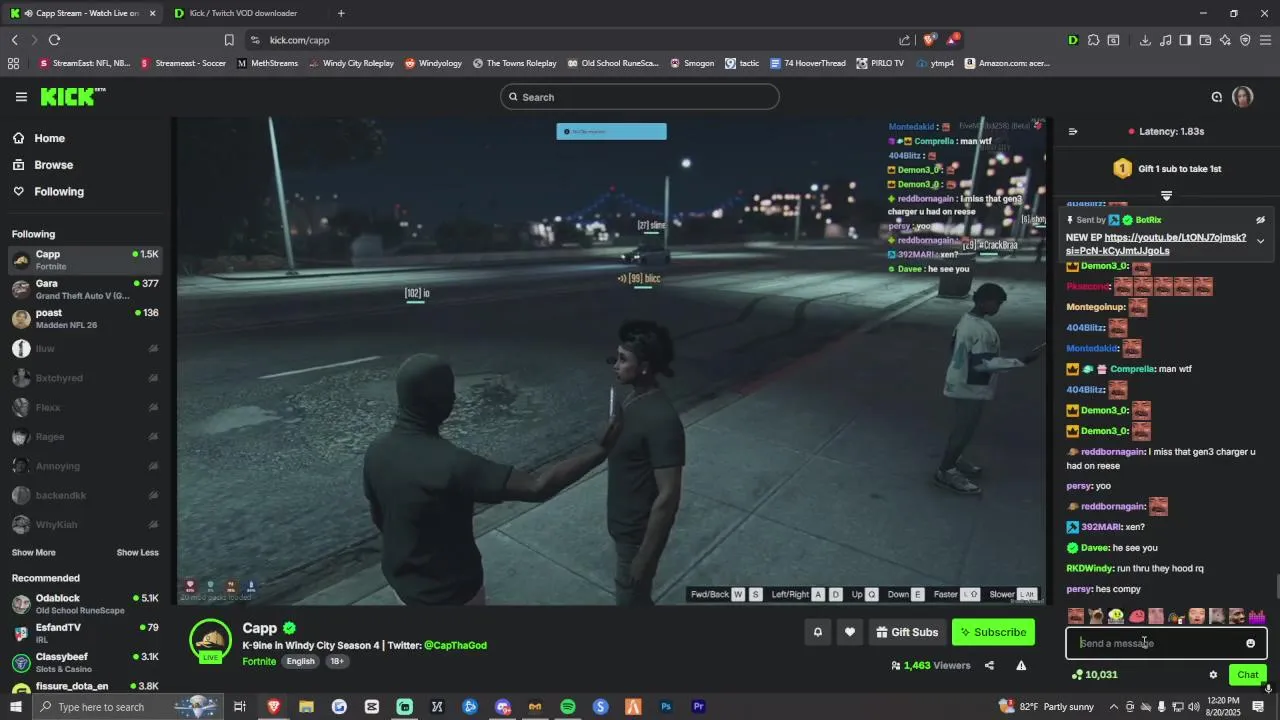Open the green D downloader extension
This screenshot has width=1280, height=720.
pos(1073,40)
